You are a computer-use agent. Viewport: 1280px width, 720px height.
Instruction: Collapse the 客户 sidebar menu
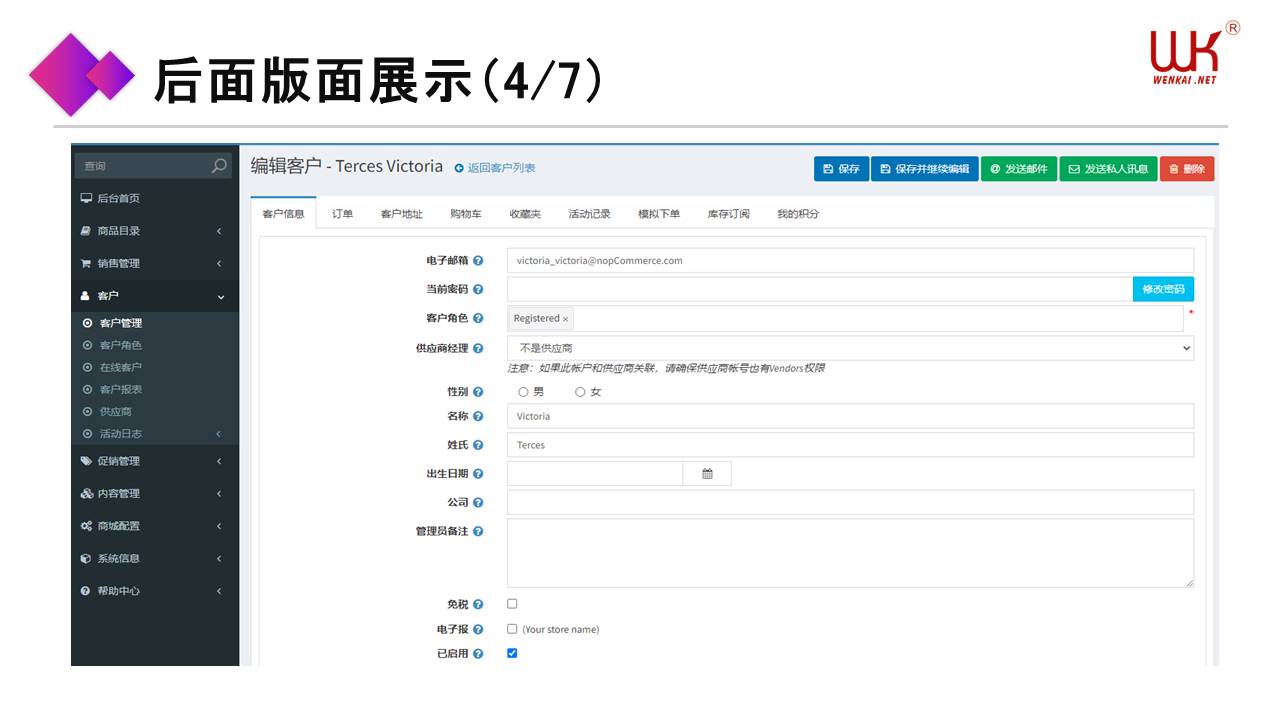(155, 296)
